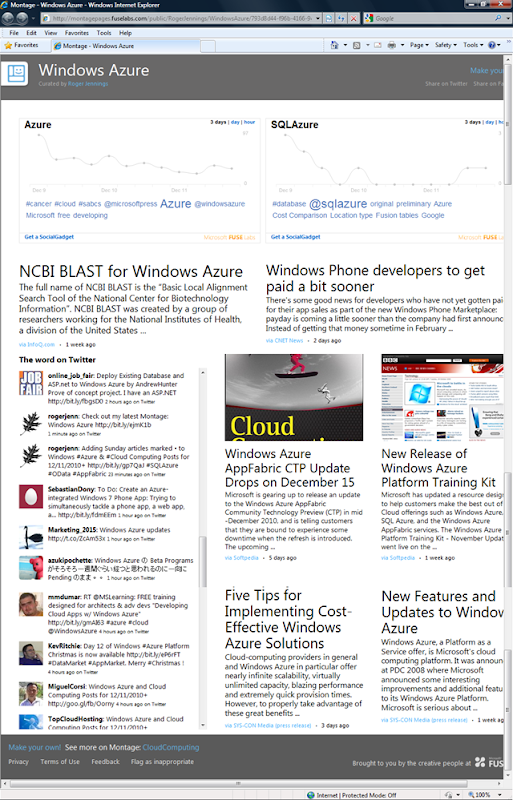Click the SebastianDony egg avatar
Viewport: 513px width, 800px height.
coord(31,496)
